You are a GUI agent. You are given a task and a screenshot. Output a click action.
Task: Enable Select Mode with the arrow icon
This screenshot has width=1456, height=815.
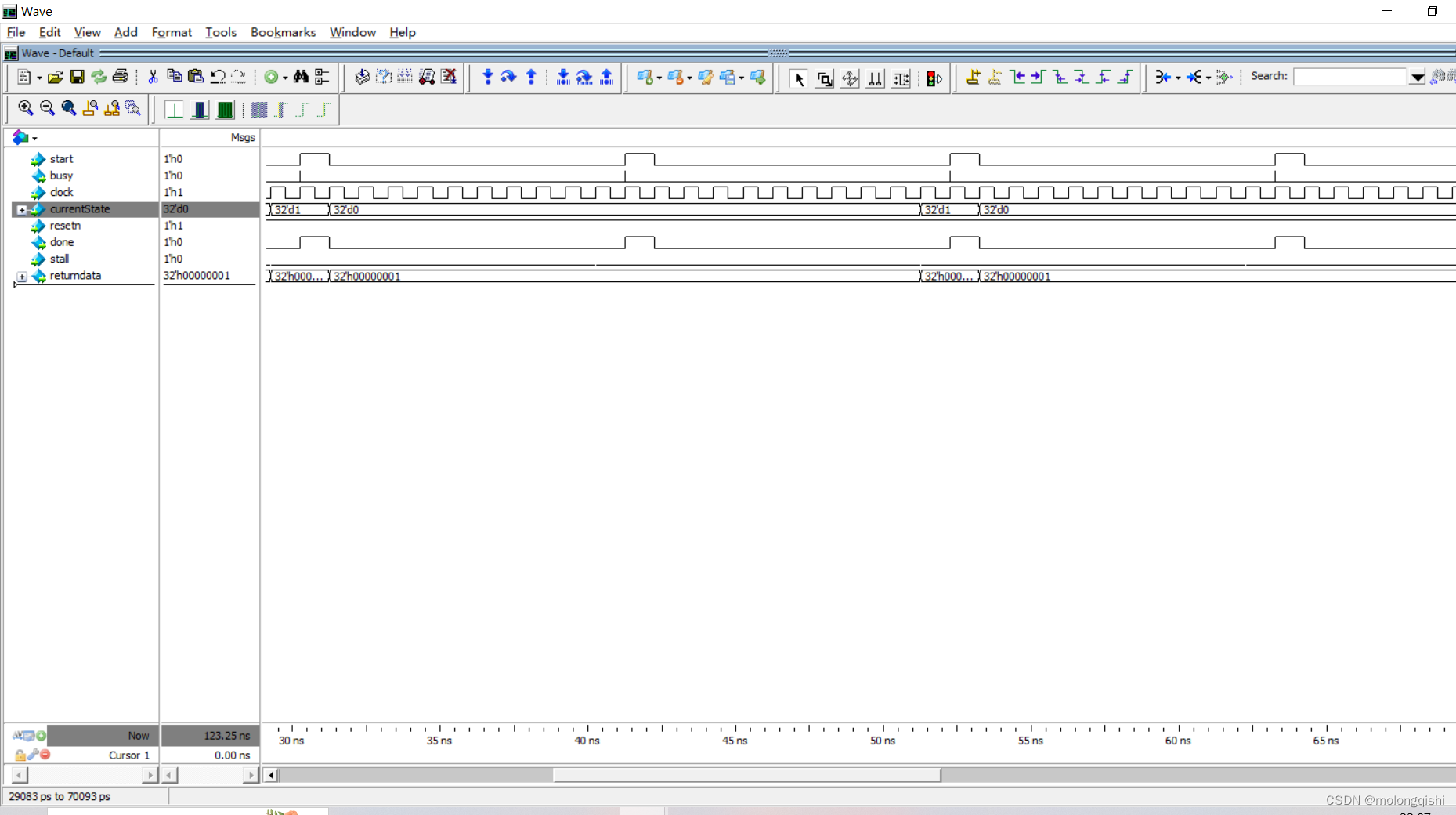point(800,79)
